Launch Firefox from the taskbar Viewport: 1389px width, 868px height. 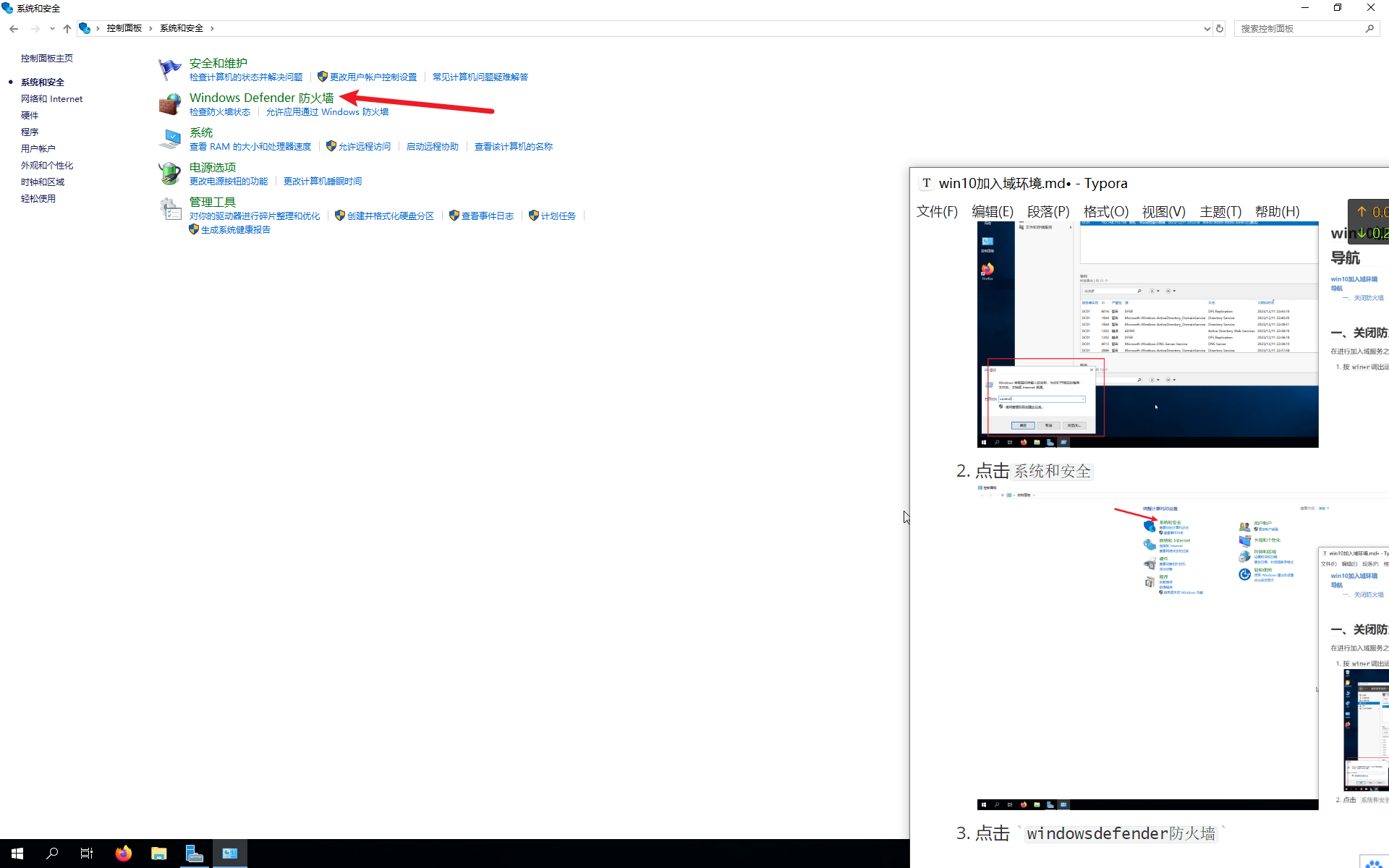coord(124,854)
